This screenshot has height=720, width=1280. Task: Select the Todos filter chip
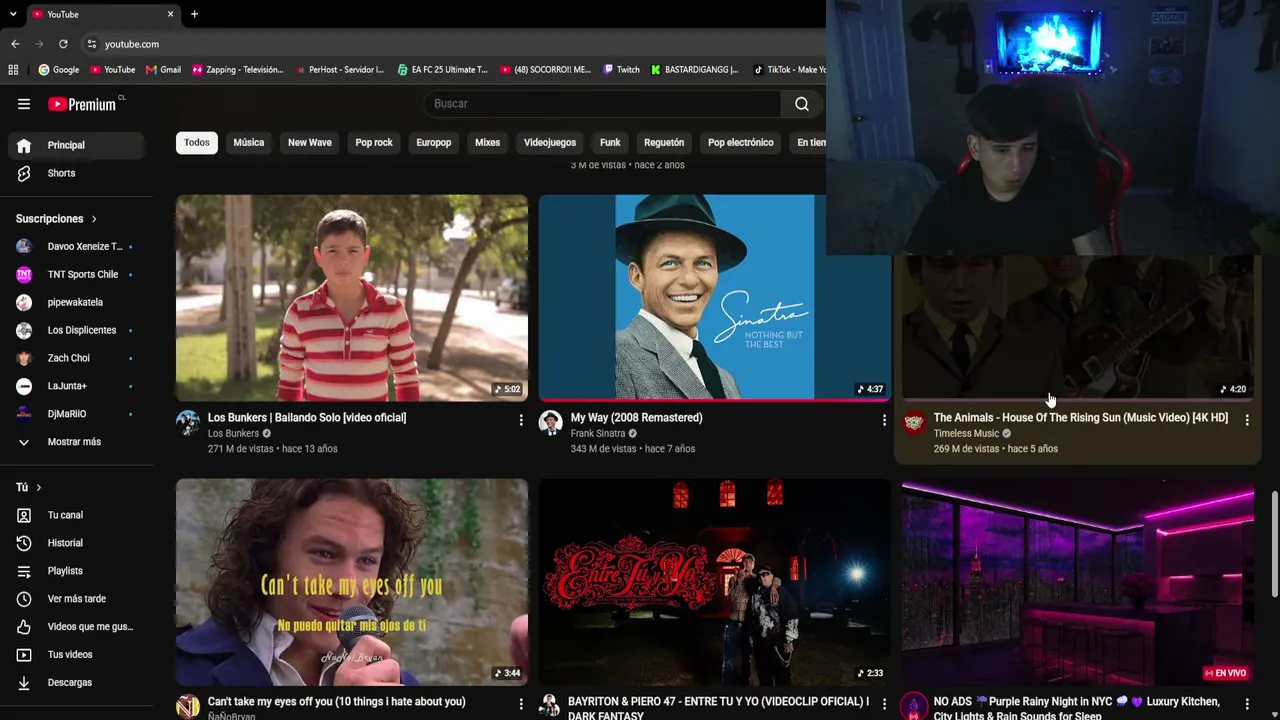(197, 142)
